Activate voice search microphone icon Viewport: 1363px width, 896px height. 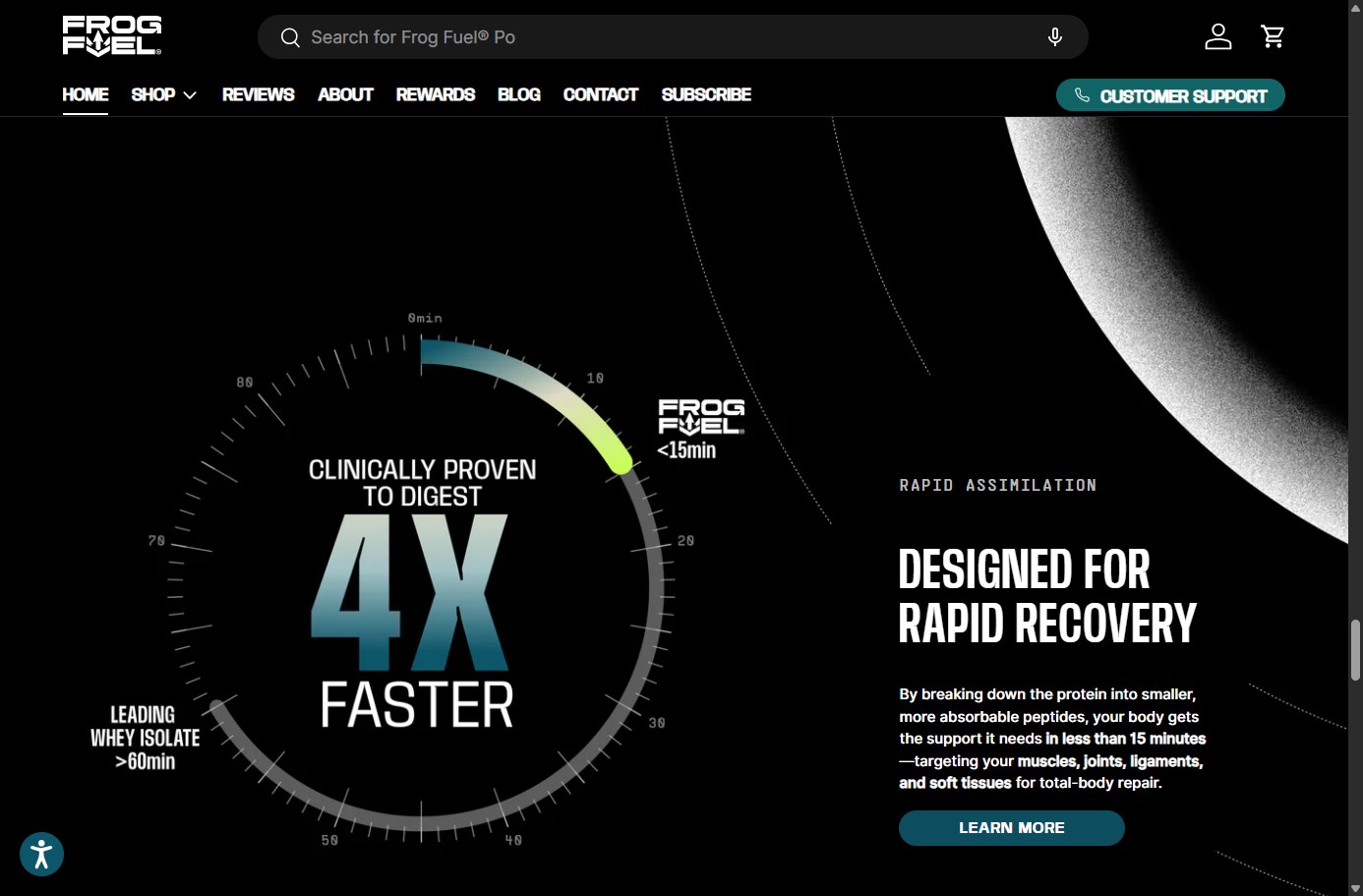1054,37
